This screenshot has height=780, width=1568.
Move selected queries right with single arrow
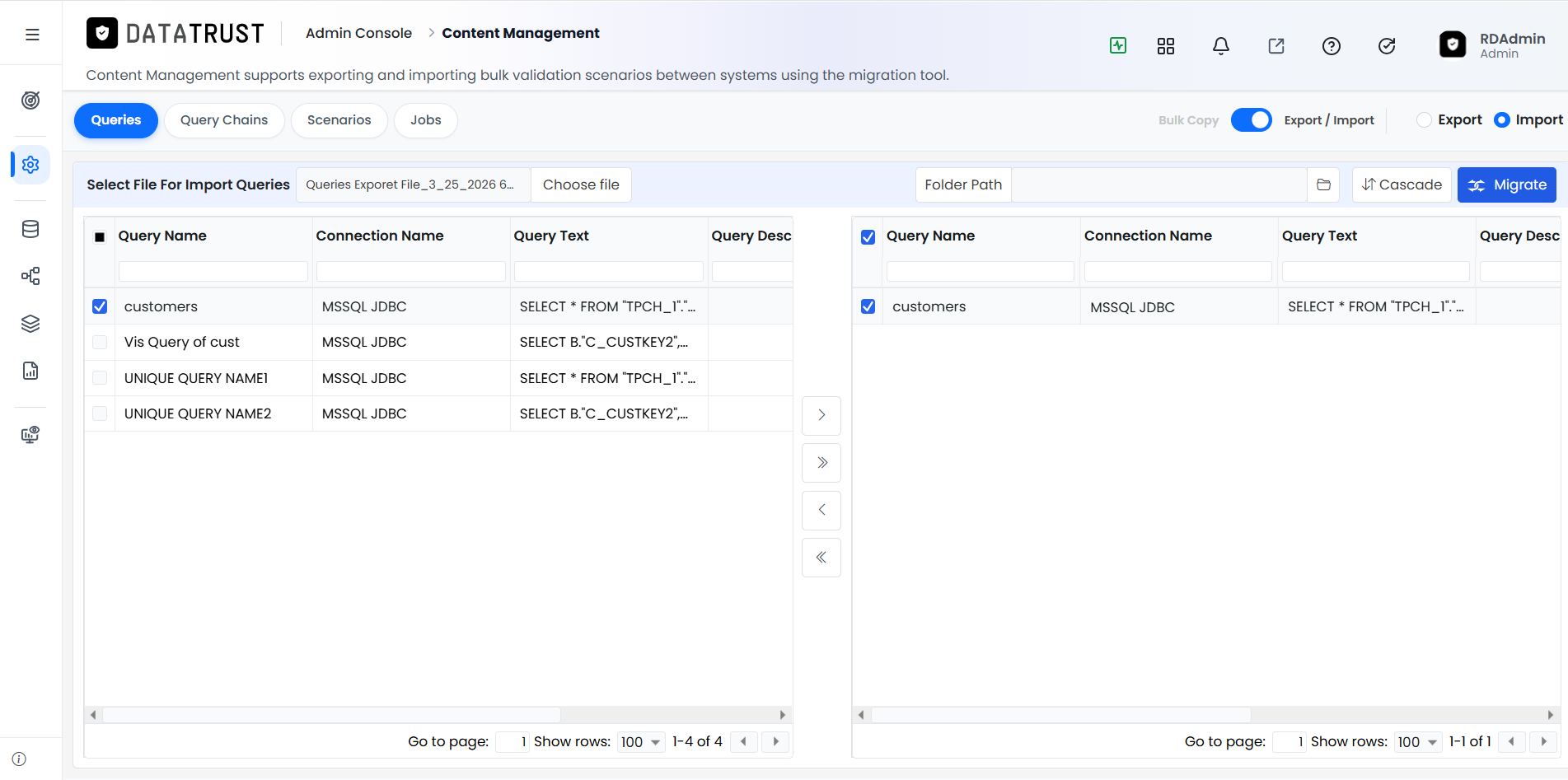pos(821,415)
